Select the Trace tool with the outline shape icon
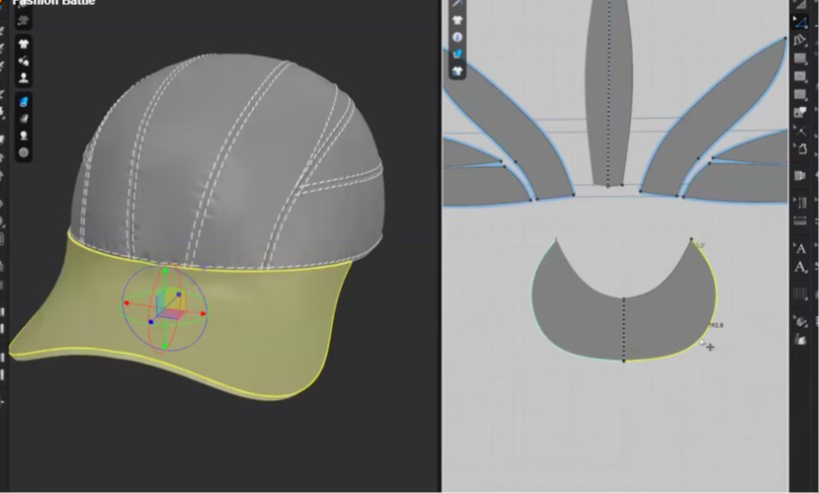The height and width of the screenshot is (493, 819). tap(802, 149)
